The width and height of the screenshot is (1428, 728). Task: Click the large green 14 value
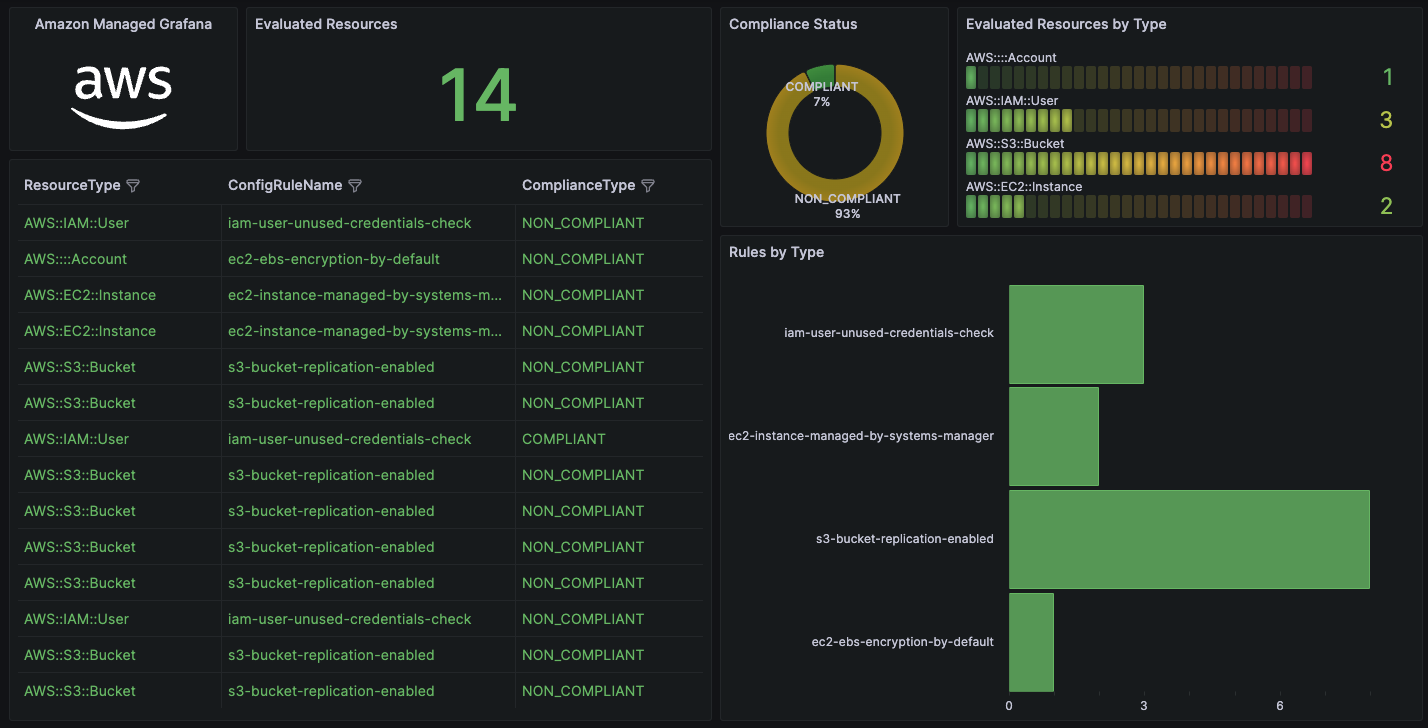pyautogui.click(x=478, y=94)
